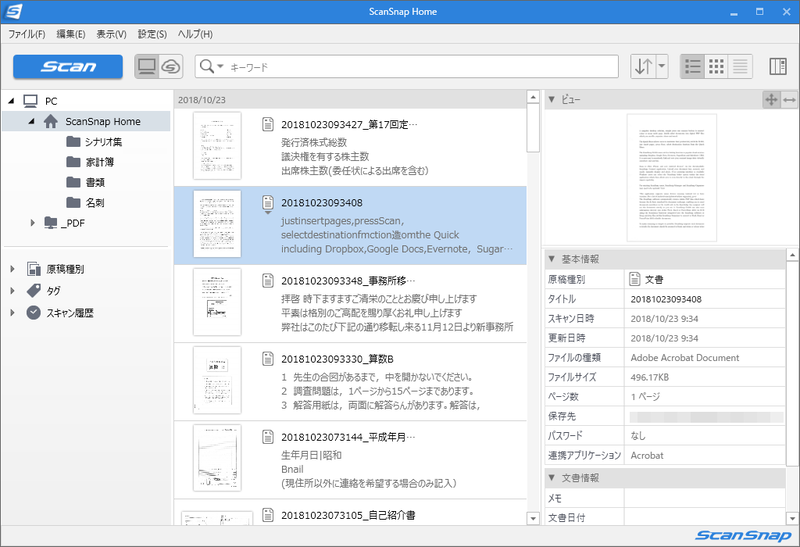The height and width of the screenshot is (547, 800).
Task: Open the 表示(V) menu
Action: pos(112,34)
